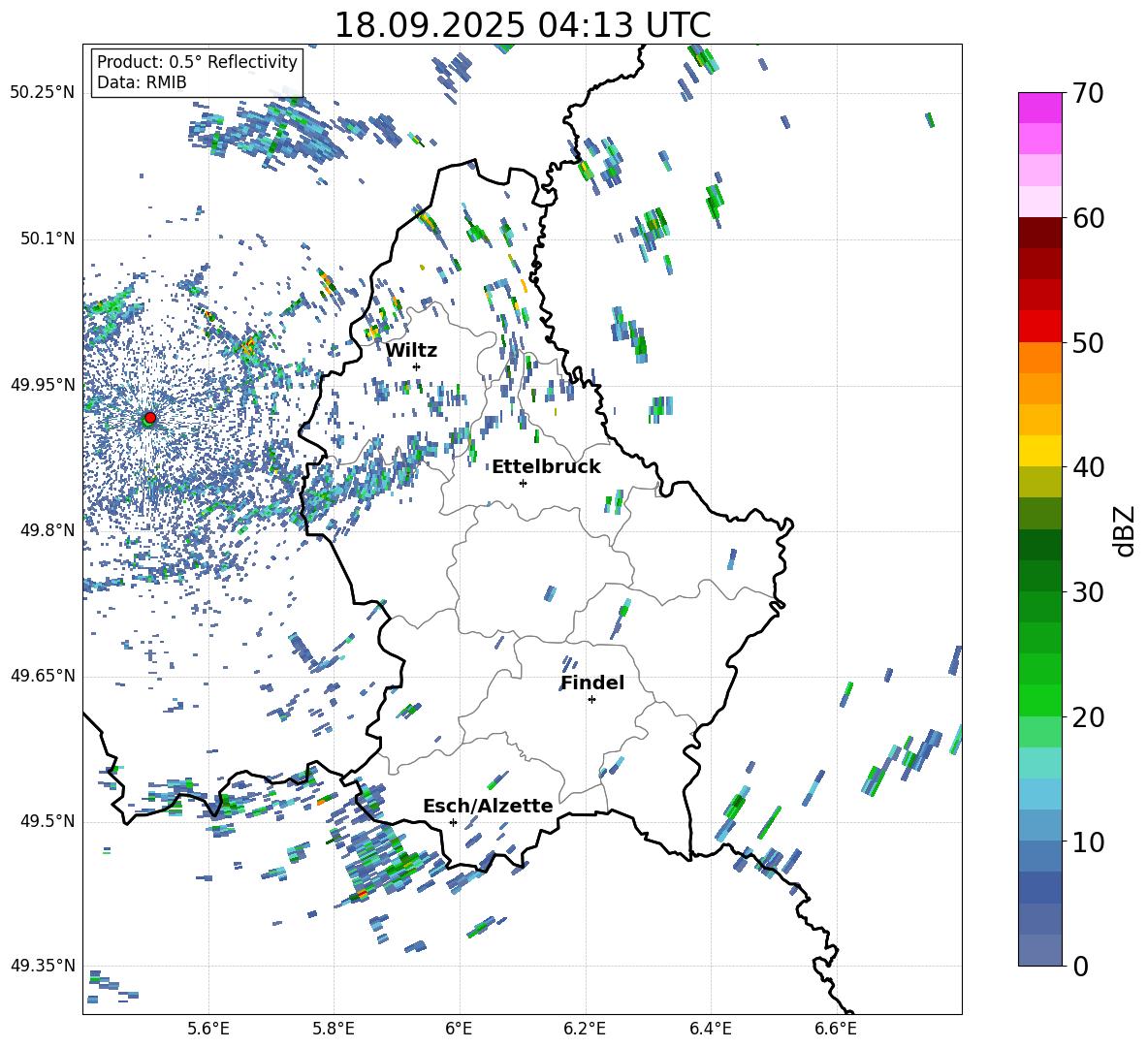1148x1048 pixels.
Task: Click the 50.25°N latitude tick label
Action: tap(43, 93)
